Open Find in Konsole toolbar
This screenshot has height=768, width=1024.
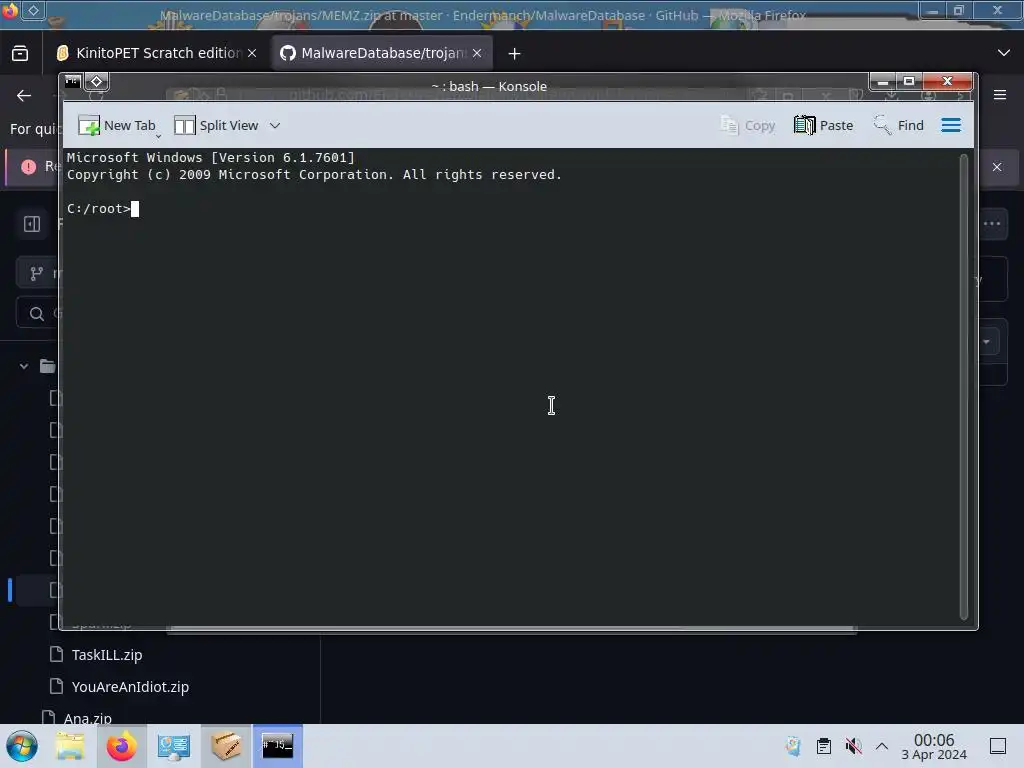tap(898, 125)
